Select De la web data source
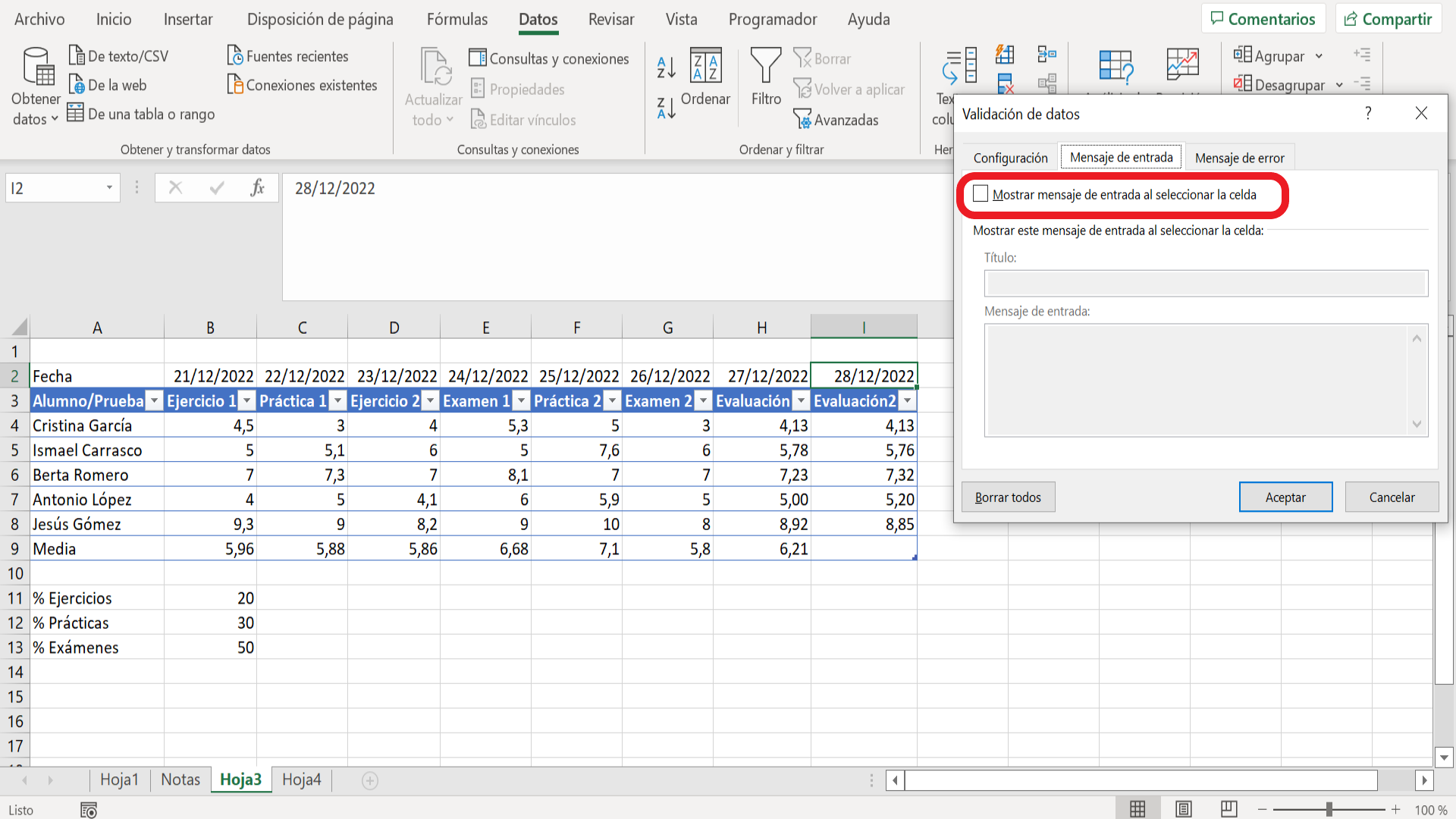Viewport: 1456px width, 819px height. pos(107,85)
